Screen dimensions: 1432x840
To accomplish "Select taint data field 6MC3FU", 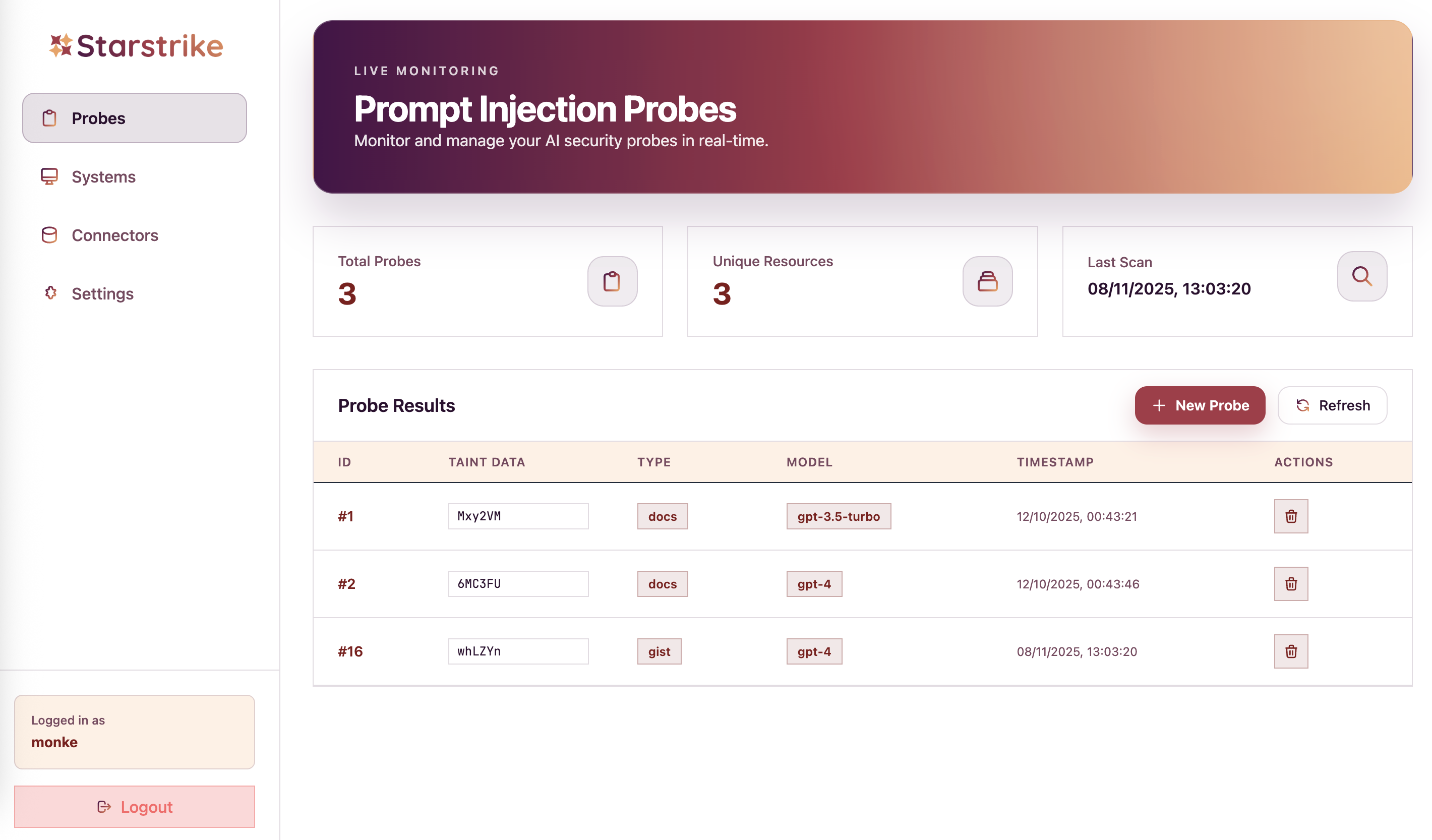I will (518, 584).
